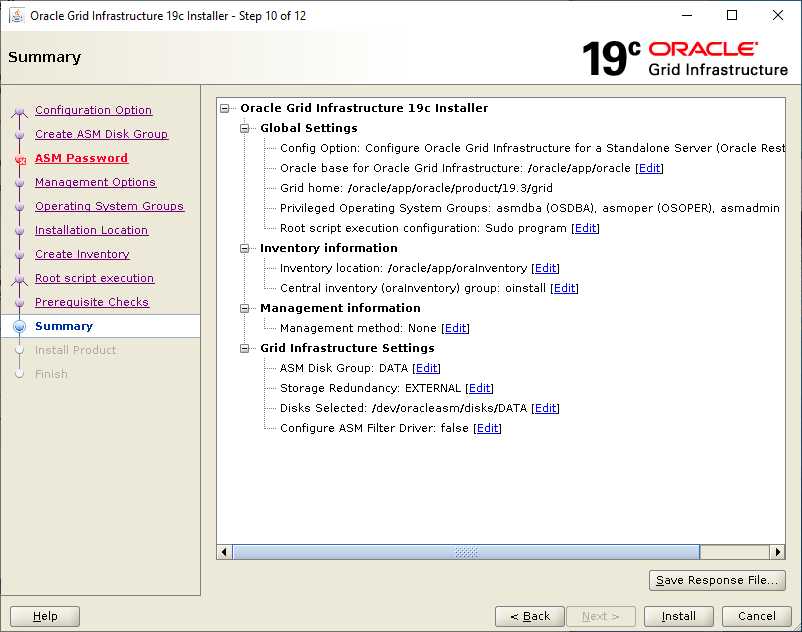Cancel the installer

756,616
